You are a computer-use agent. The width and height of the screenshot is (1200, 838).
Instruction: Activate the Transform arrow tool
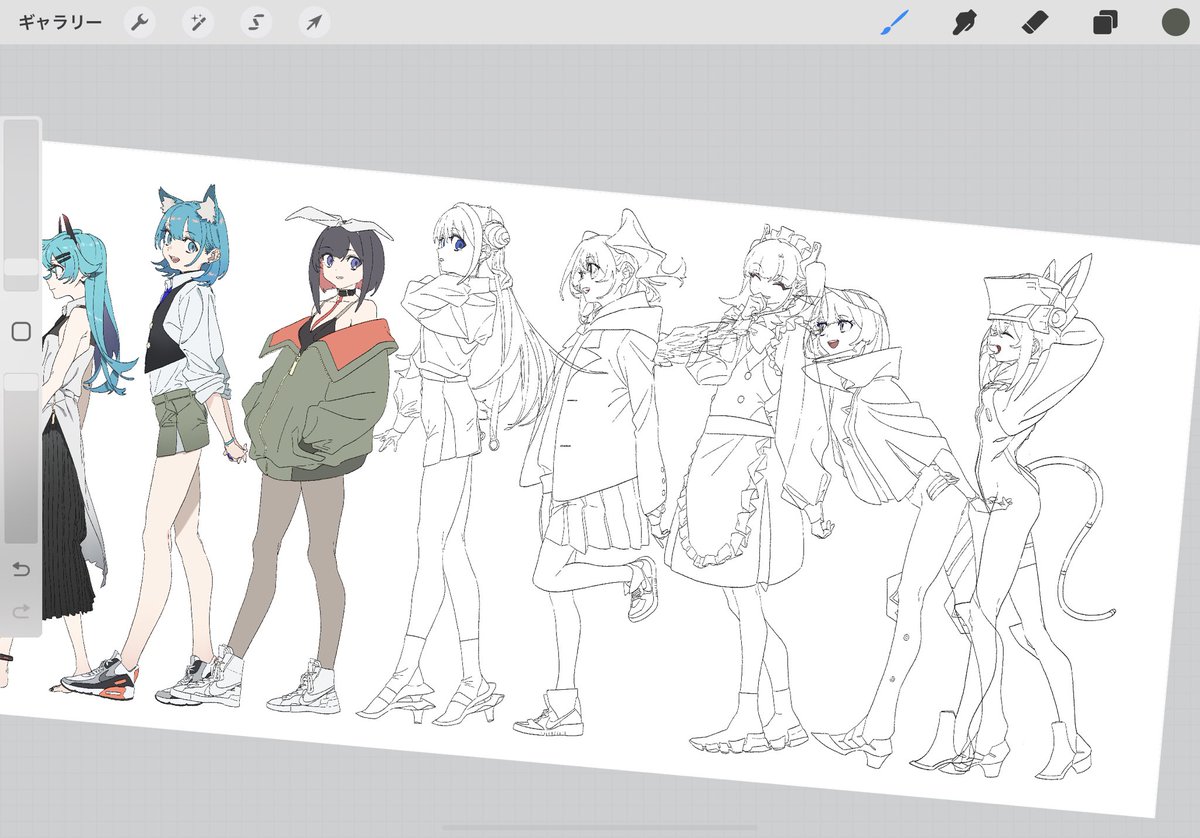click(314, 22)
